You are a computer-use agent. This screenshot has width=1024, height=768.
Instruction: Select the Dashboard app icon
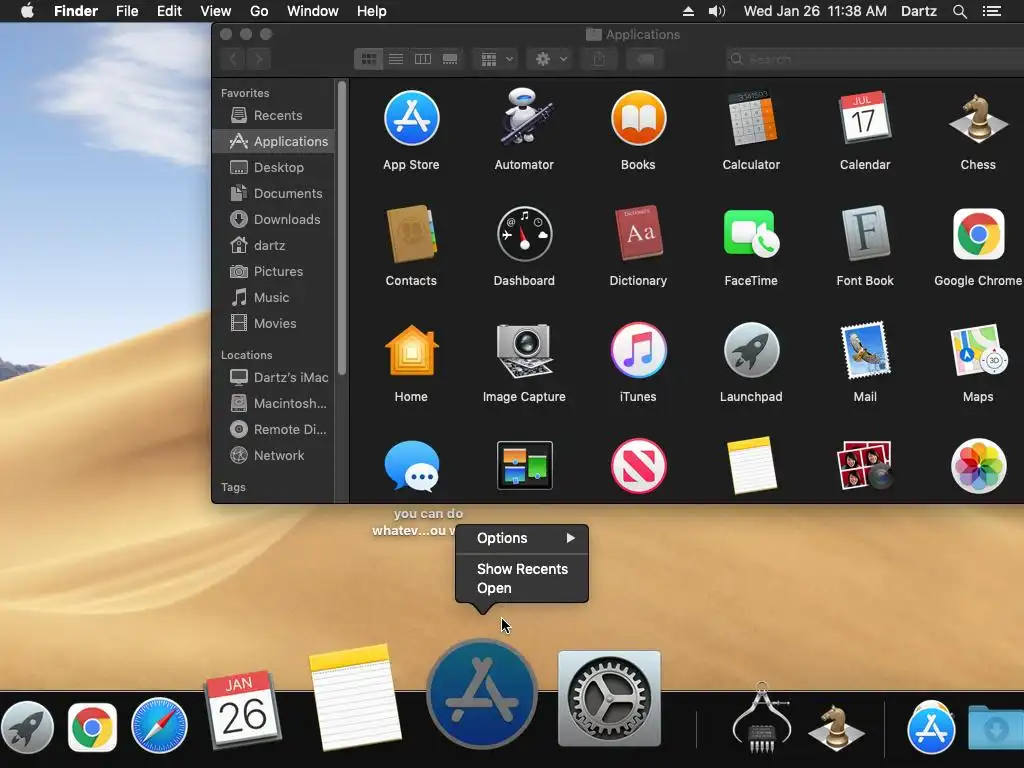(x=524, y=234)
